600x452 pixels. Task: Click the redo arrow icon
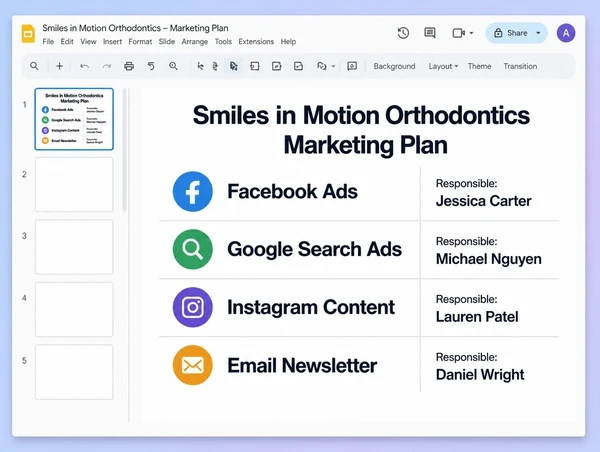pyautogui.click(x=107, y=66)
